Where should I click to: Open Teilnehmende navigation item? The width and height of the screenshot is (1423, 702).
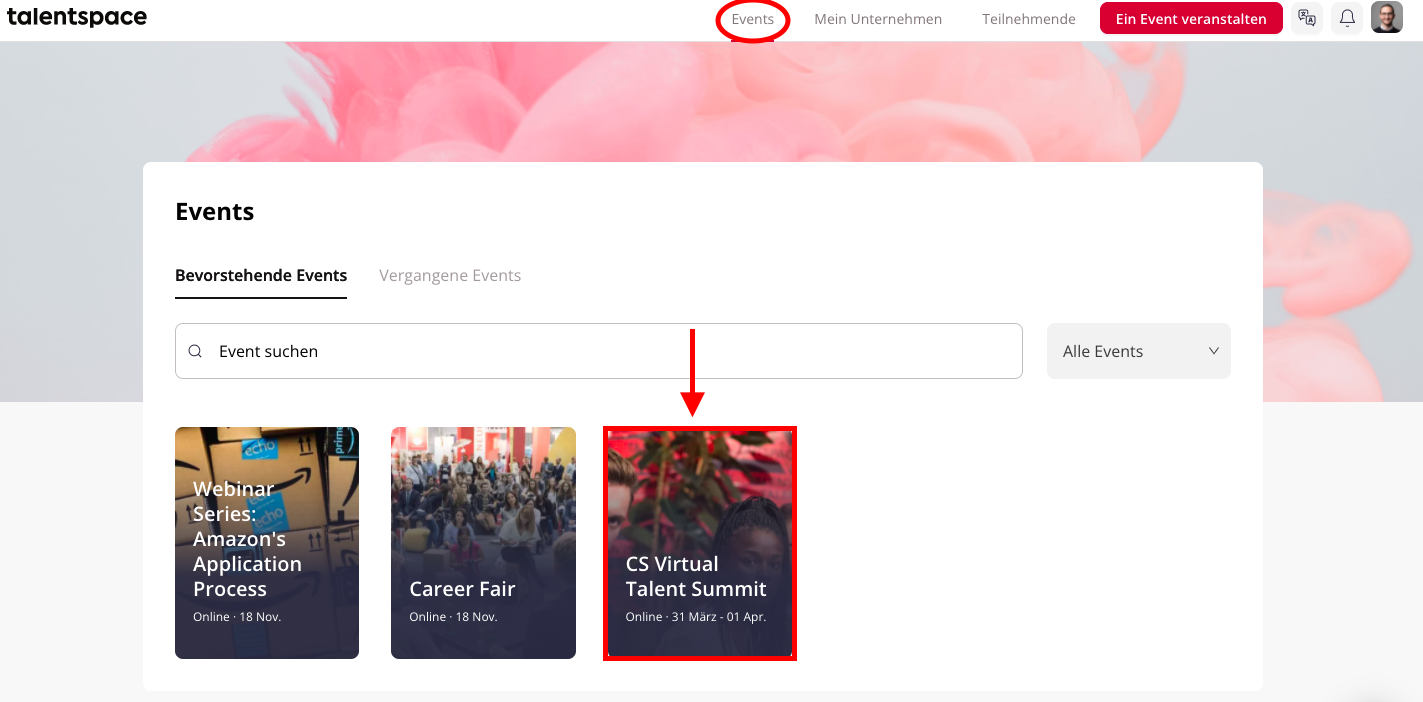1029,19
